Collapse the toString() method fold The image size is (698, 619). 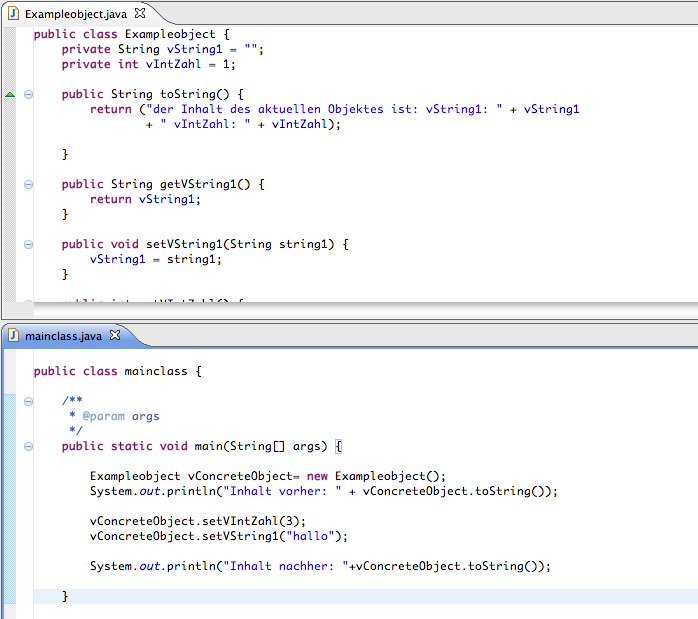point(28,94)
